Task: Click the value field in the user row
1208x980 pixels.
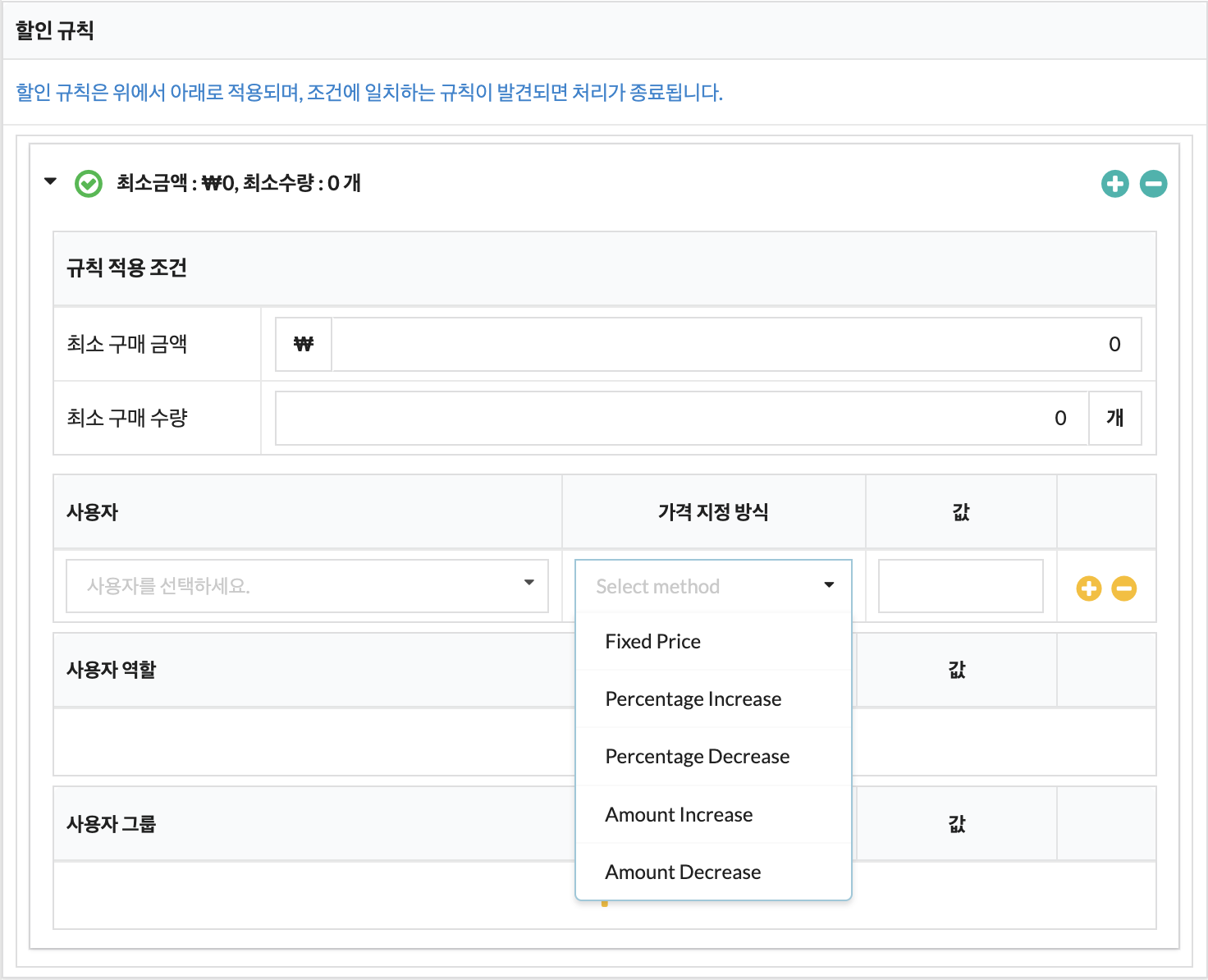Action: pos(960,586)
